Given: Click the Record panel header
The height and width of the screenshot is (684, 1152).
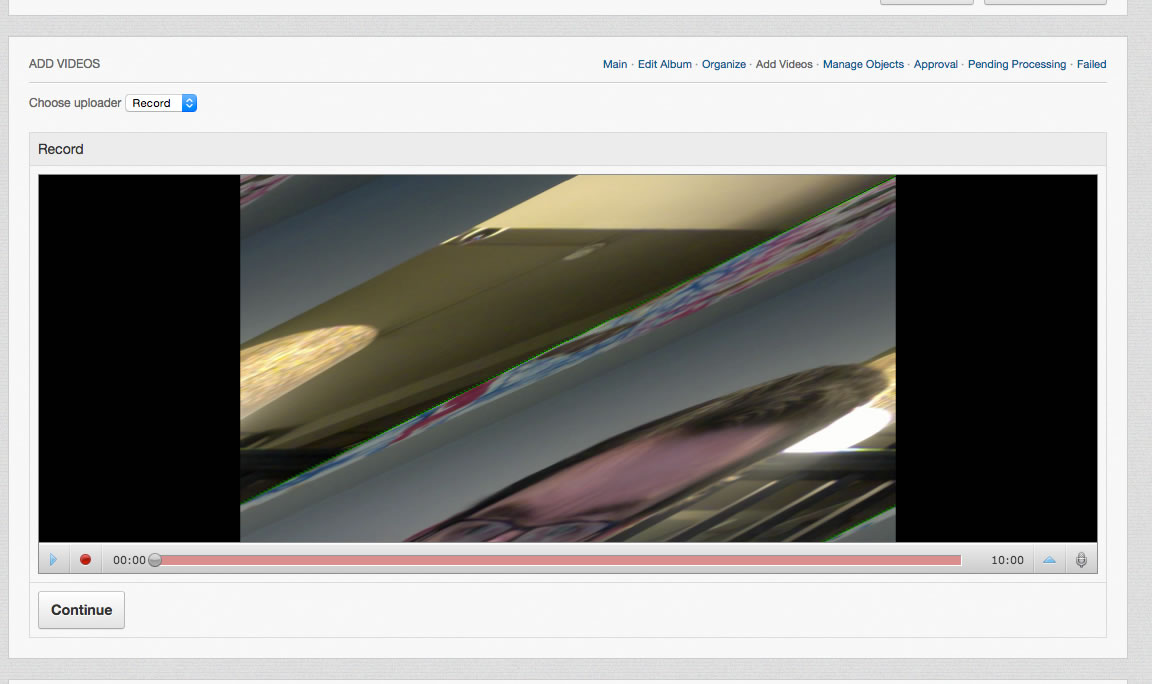Looking at the screenshot, I should [x=568, y=149].
